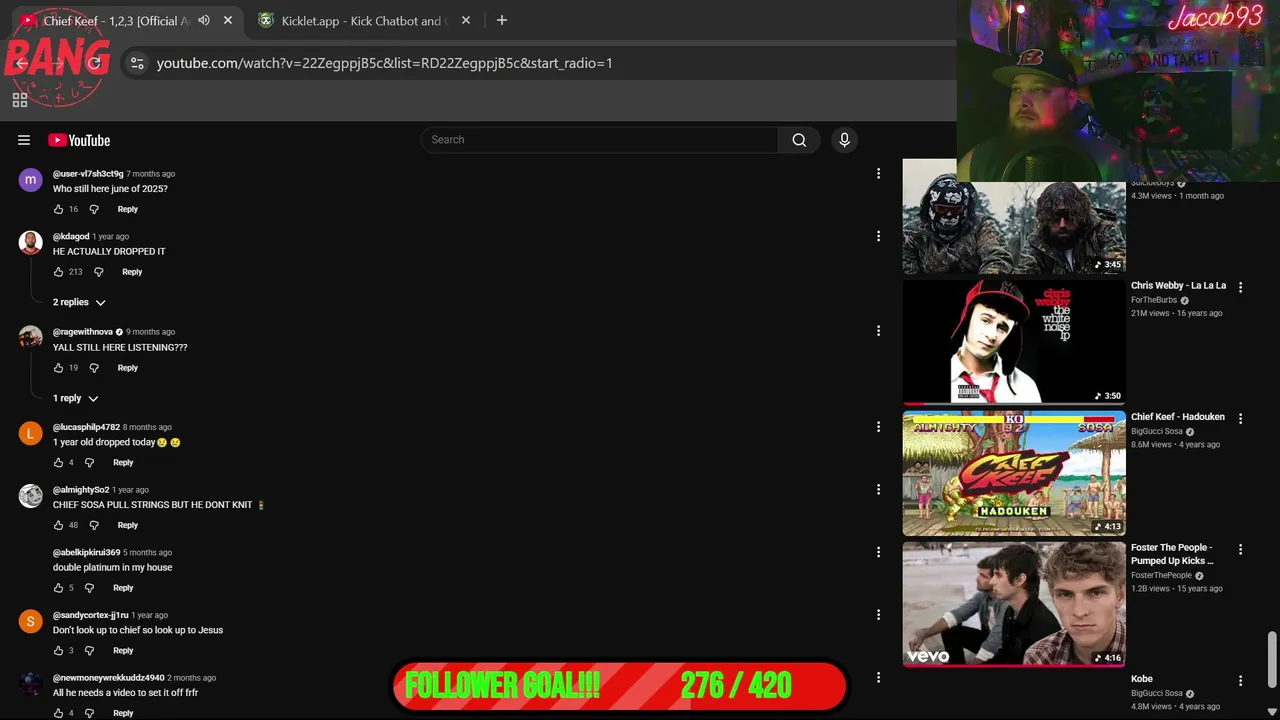Click the YouTube search field
This screenshot has width=1280, height=720.
600,140
